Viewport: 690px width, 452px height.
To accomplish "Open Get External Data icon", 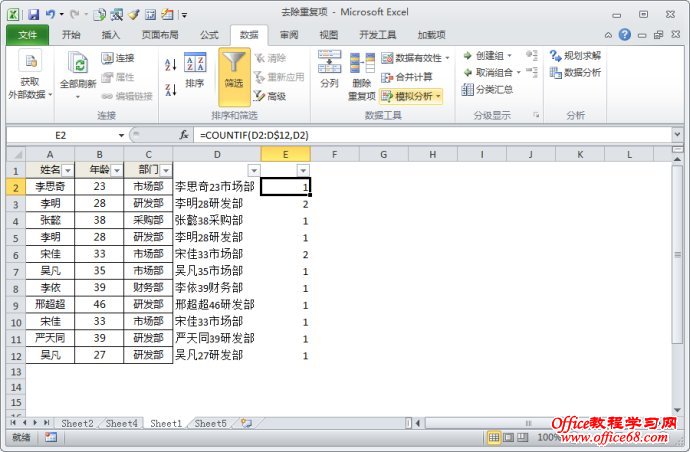I will point(30,60).
